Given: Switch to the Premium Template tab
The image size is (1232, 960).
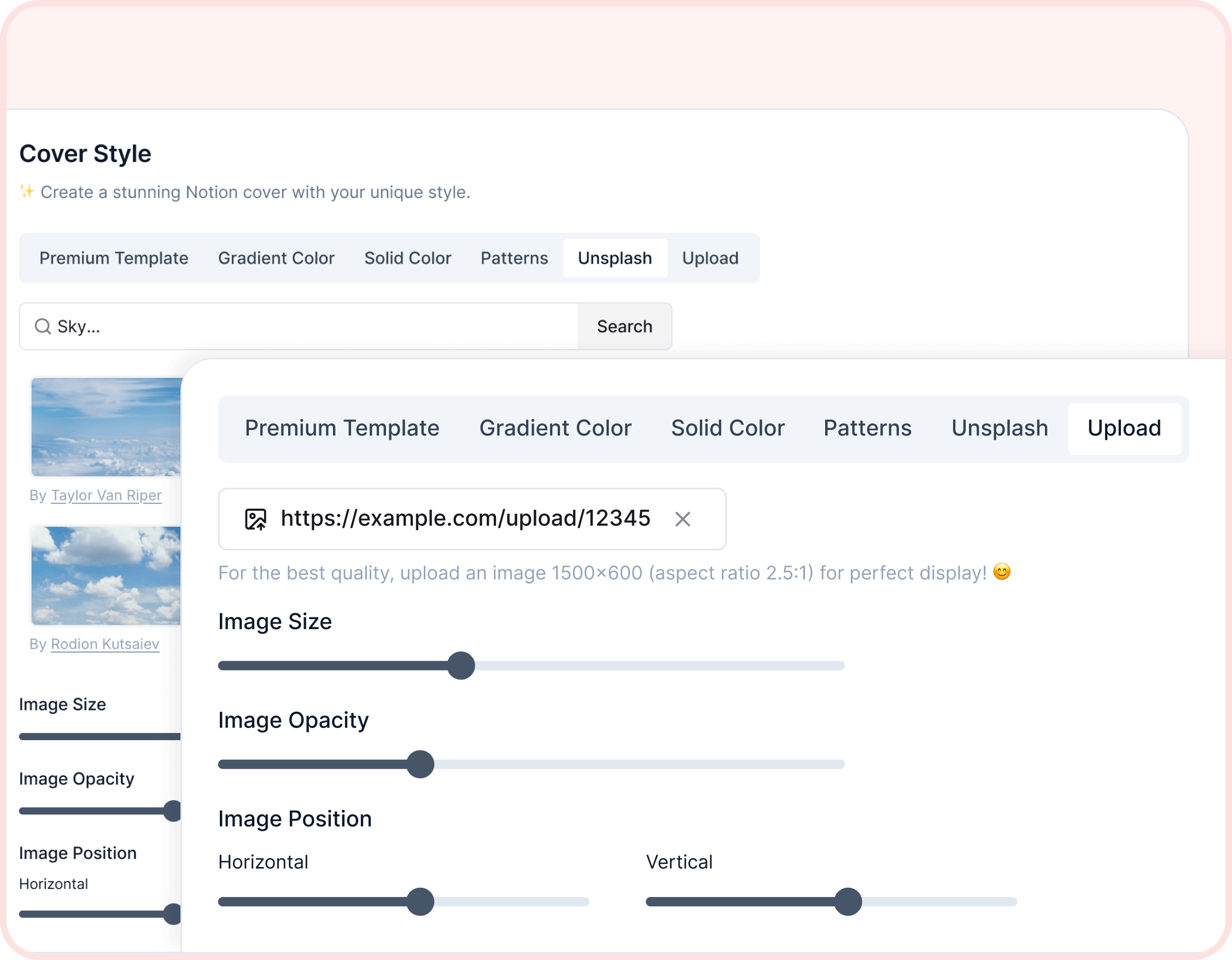Looking at the screenshot, I should pyautogui.click(x=342, y=428).
